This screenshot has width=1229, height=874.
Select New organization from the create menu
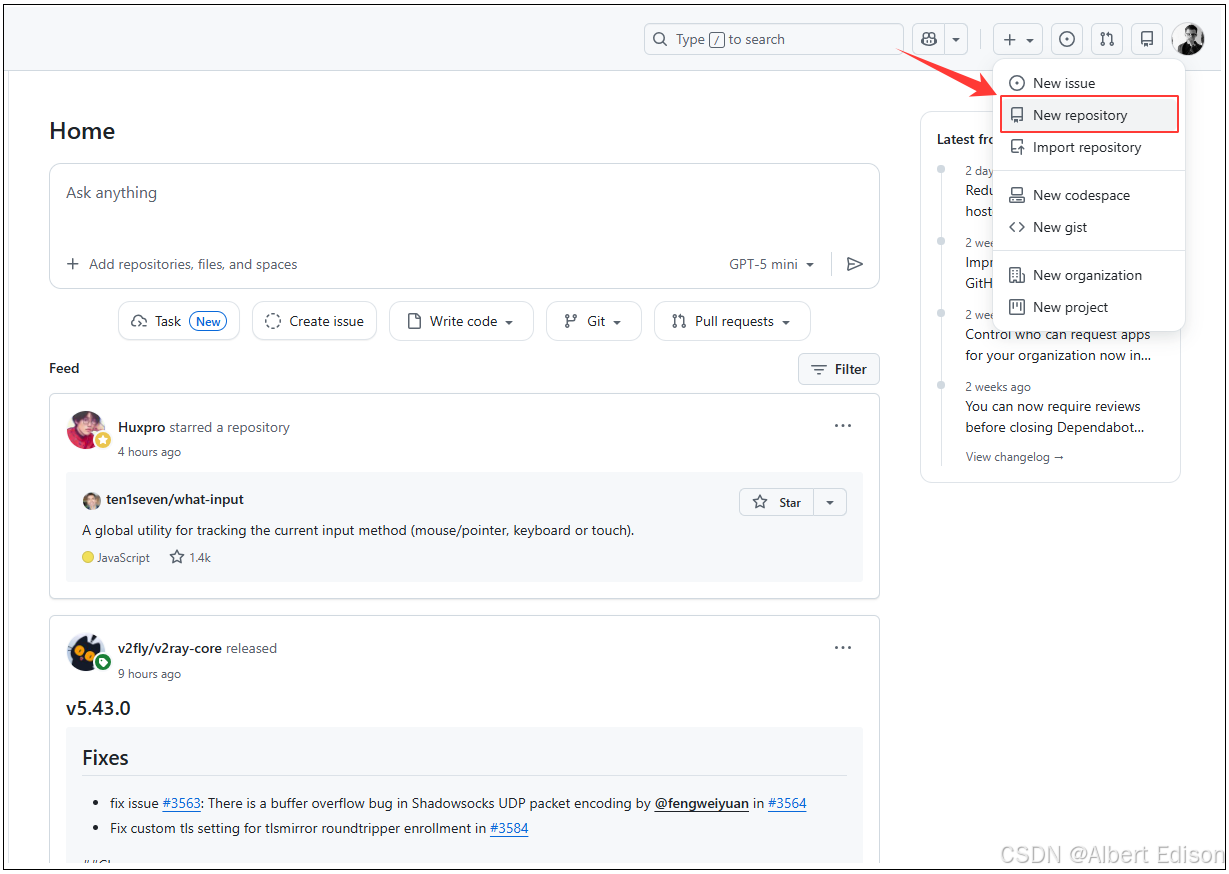(1089, 275)
